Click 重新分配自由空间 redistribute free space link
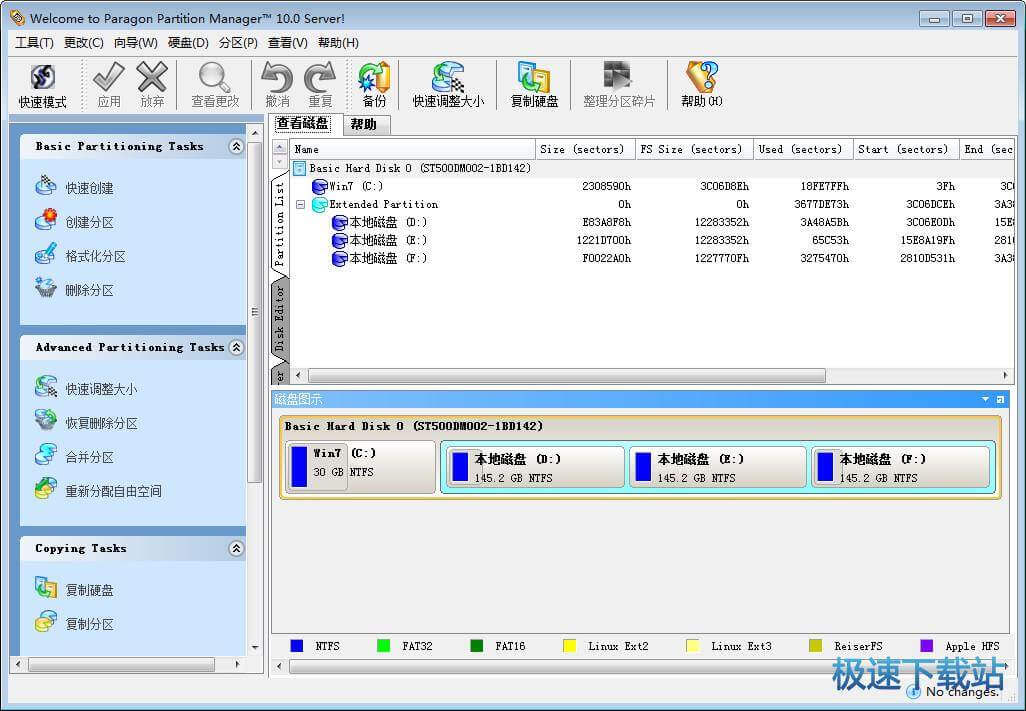Screen dimensions: 1026x711 click(x=113, y=491)
